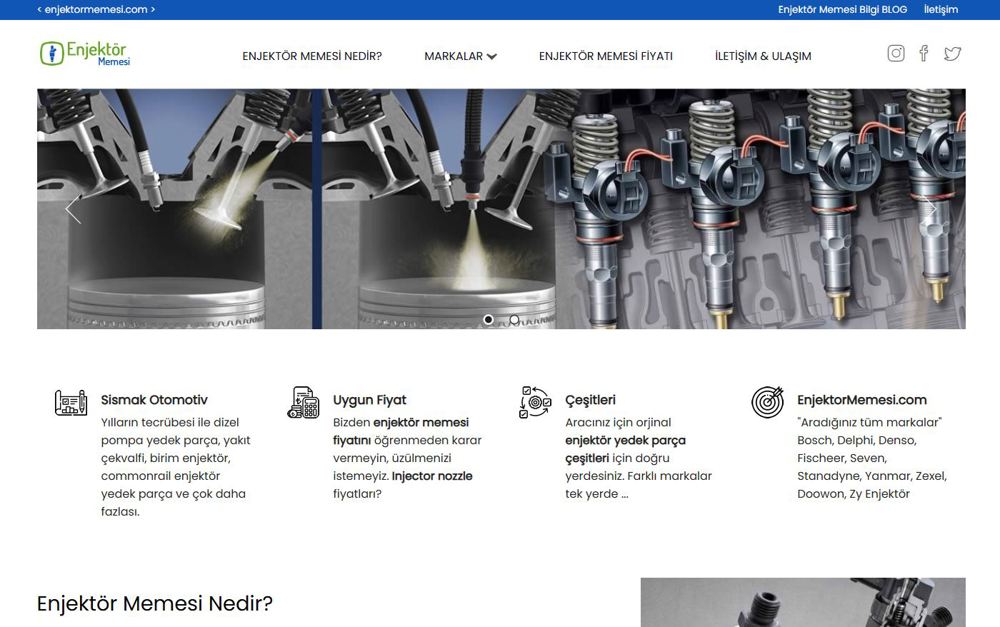The height and width of the screenshot is (627, 1000).
Task: Open ENJEKTÖR MEMESİ FİYATI menu item
Action: point(605,57)
